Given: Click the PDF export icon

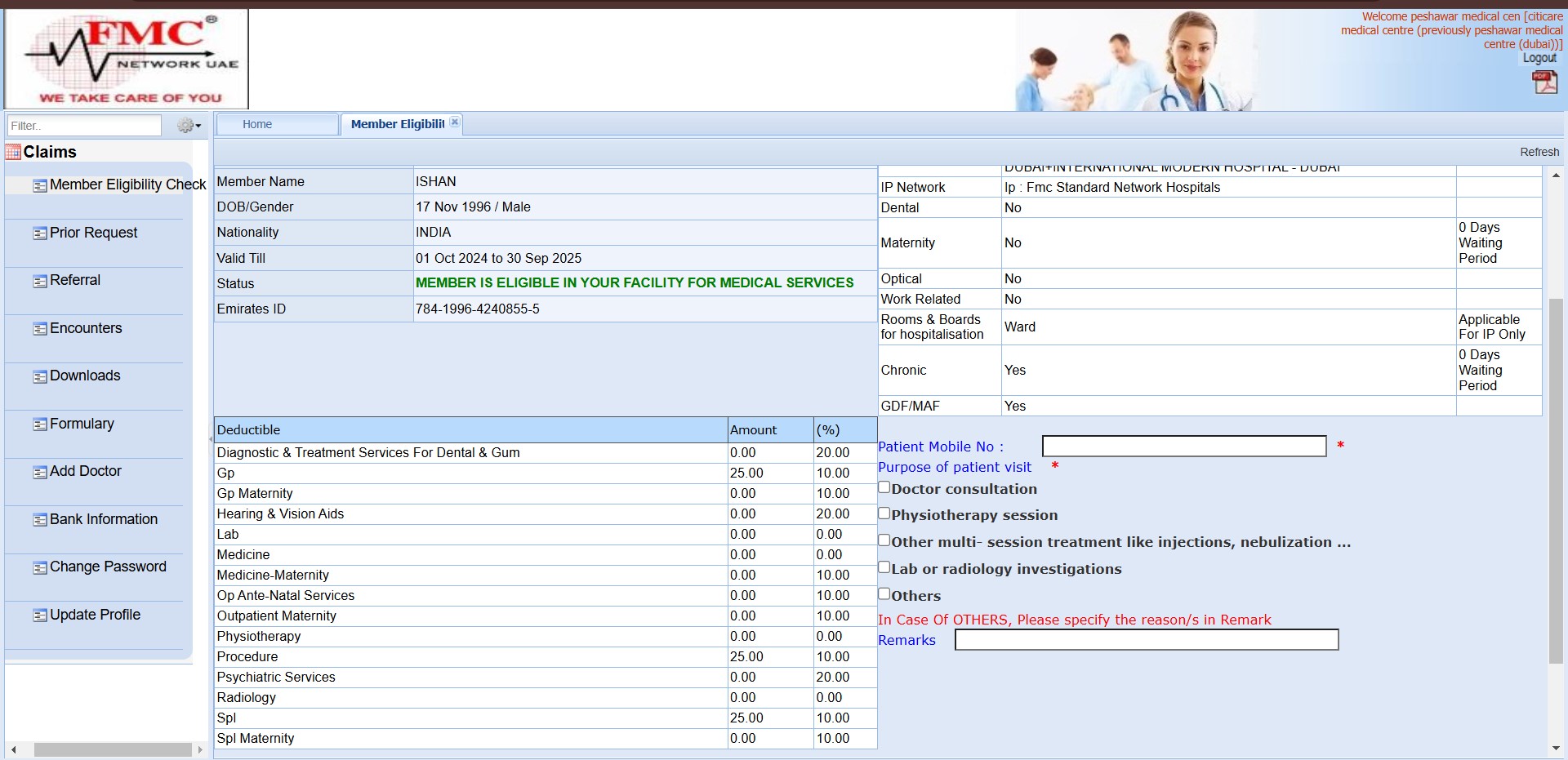Looking at the screenshot, I should [1544, 82].
